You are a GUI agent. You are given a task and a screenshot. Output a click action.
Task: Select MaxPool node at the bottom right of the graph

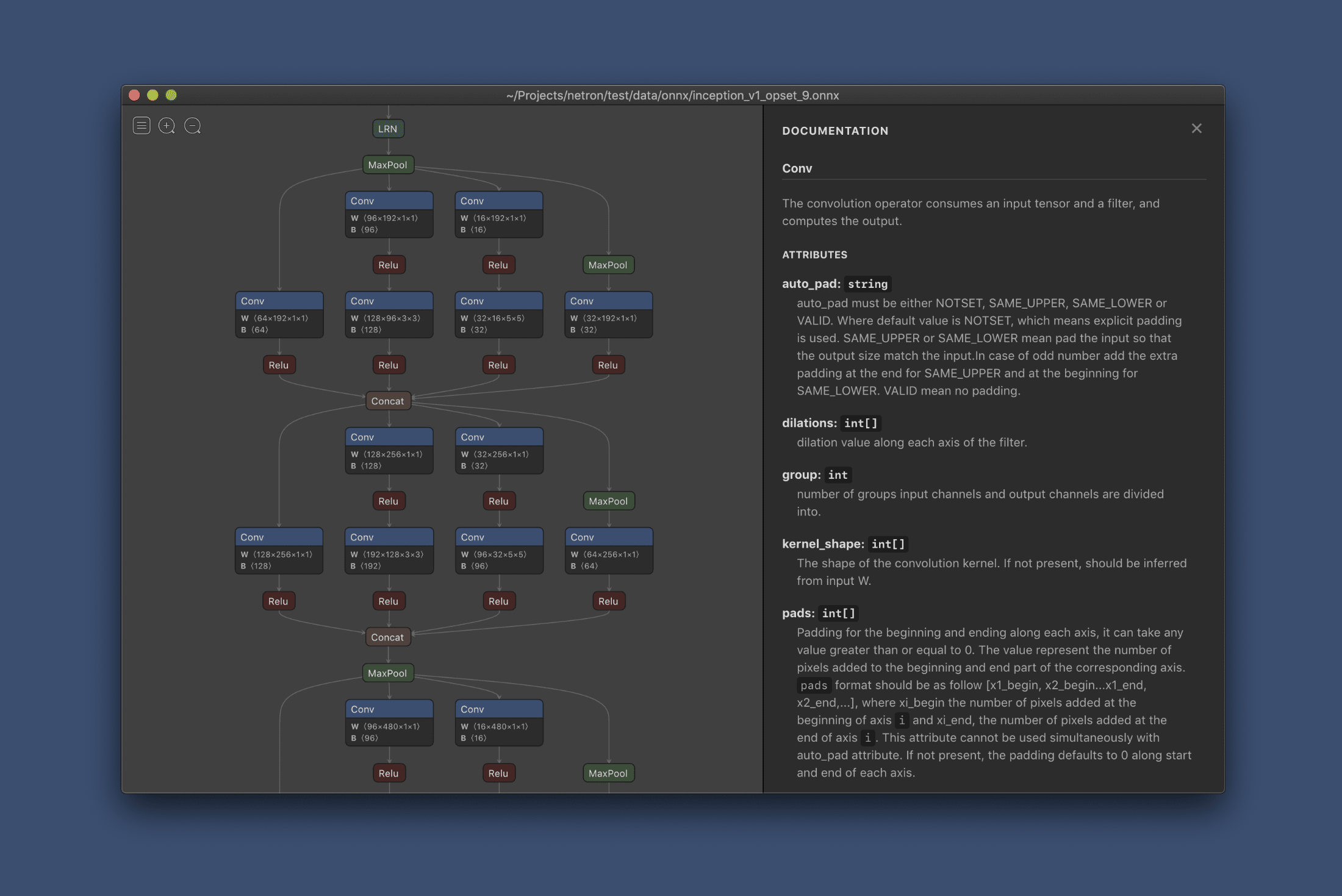(x=608, y=773)
